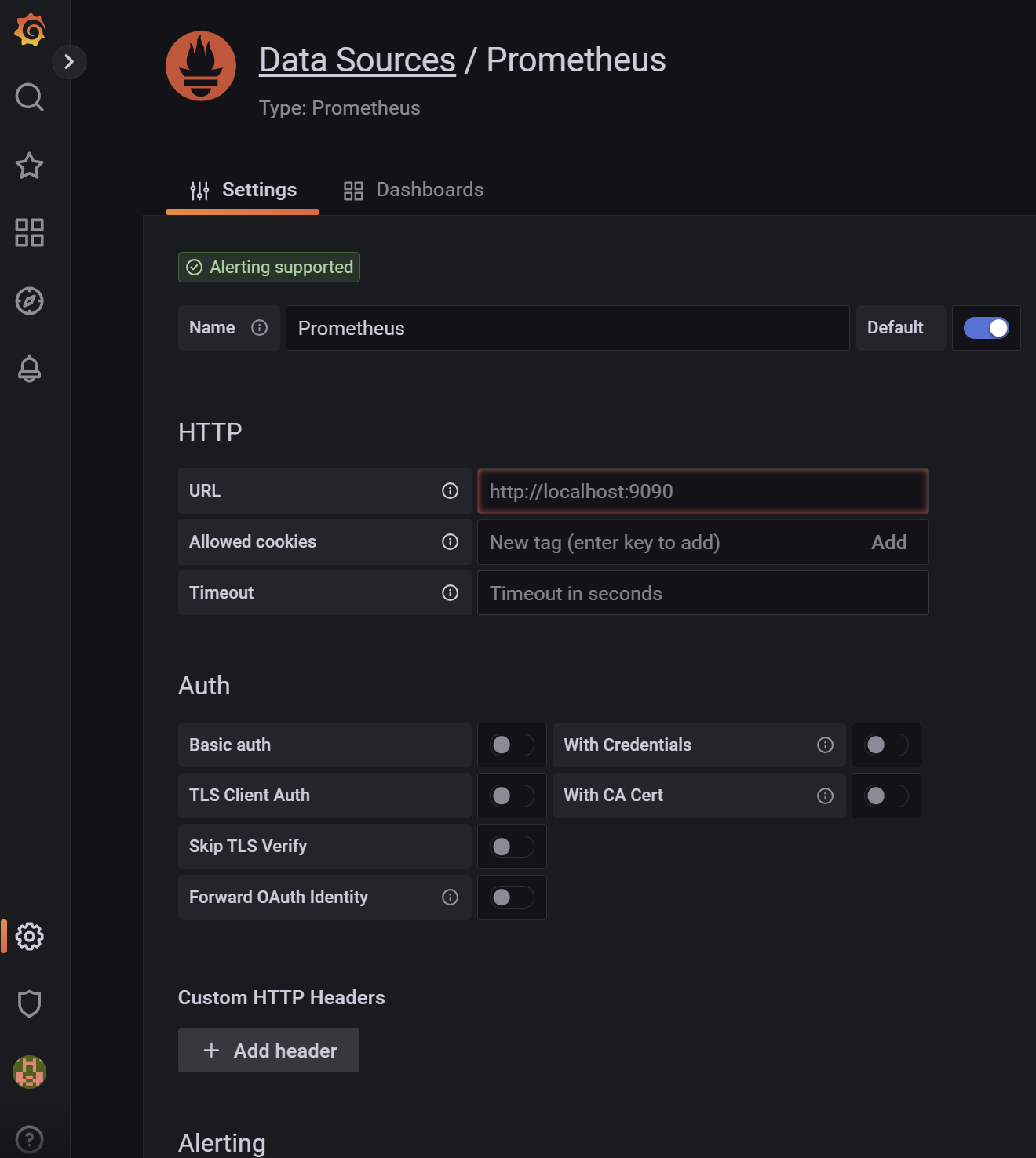Screen dimensions: 1036x1158
Task: Click the Timeout info icon
Action: tap(450, 593)
